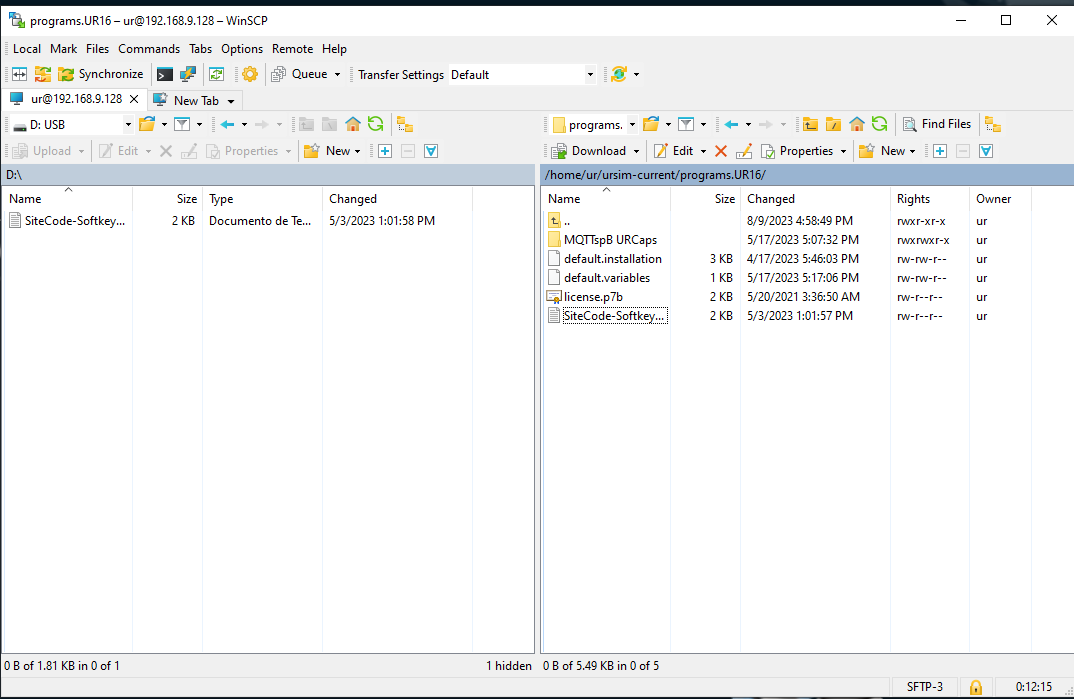The image size is (1074, 699).
Task: Expand the New Tab dropdown arrow
Action: tap(231, 101)
